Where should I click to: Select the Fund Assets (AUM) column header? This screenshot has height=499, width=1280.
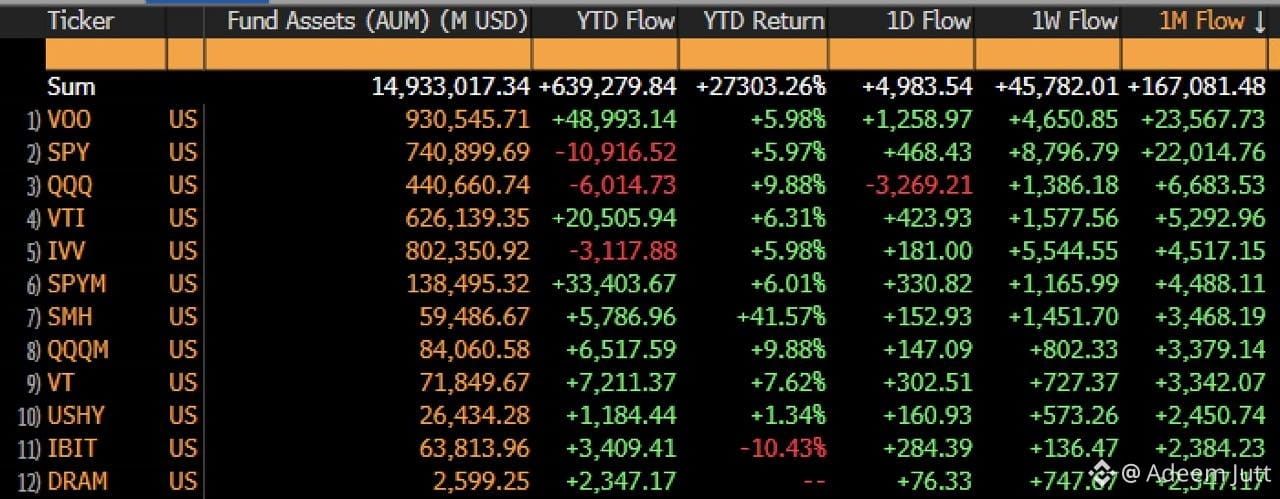click(377, 21)
